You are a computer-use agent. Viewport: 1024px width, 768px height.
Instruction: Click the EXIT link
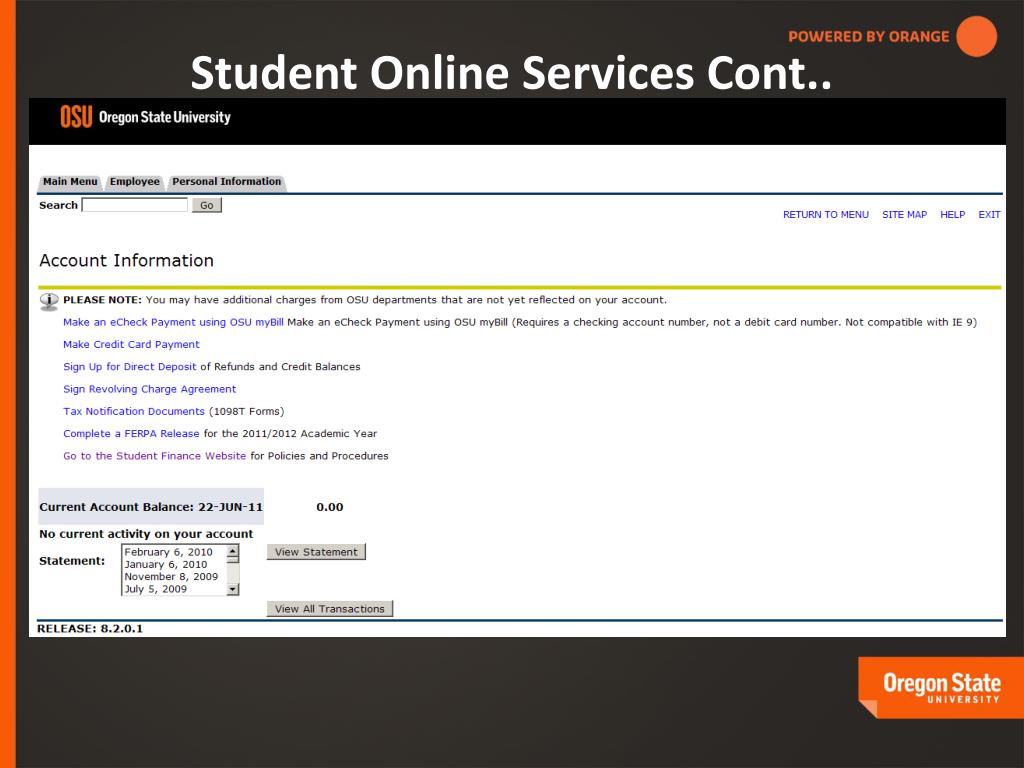[x=989, y=214]
